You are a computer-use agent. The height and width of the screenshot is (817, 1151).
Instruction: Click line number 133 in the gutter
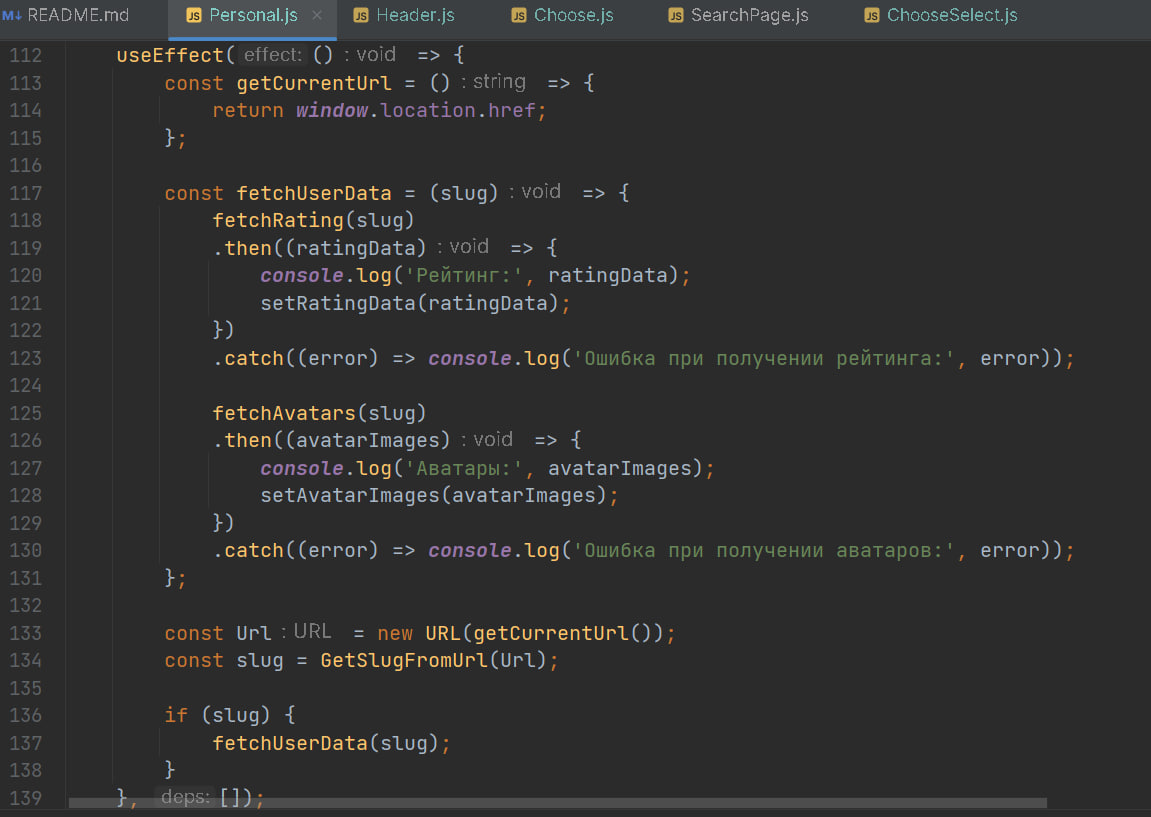tap(26, 633)
